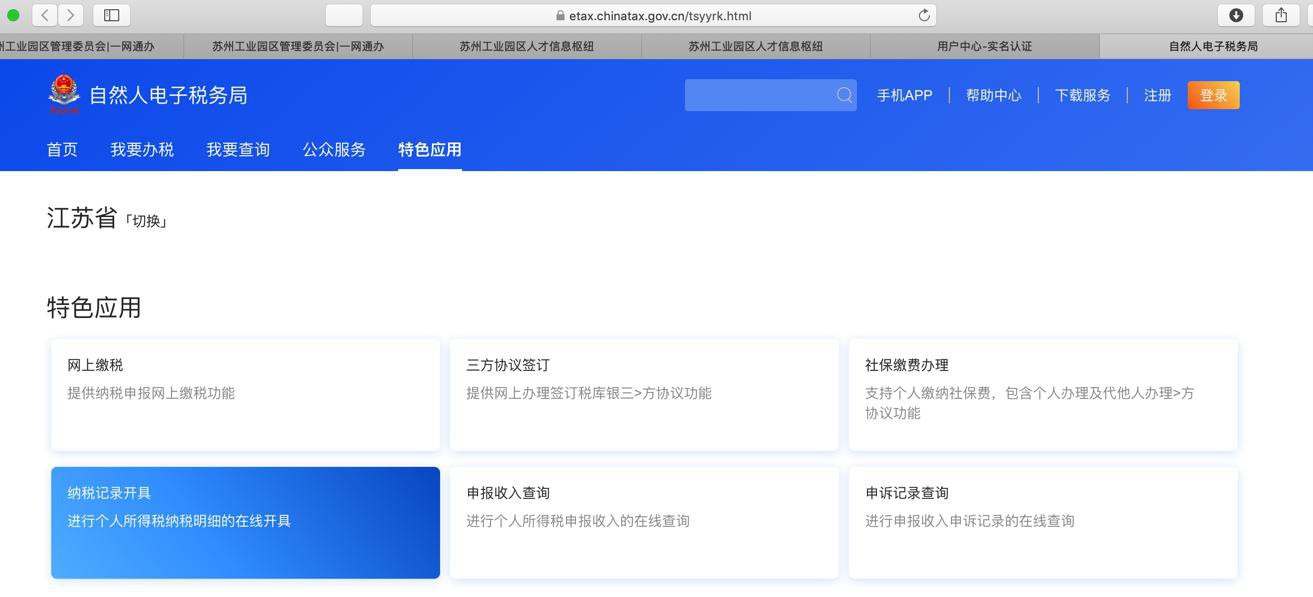Click the 特色应用 section heading
This screenshot has width=1313, height=597.
click(94, 307)
